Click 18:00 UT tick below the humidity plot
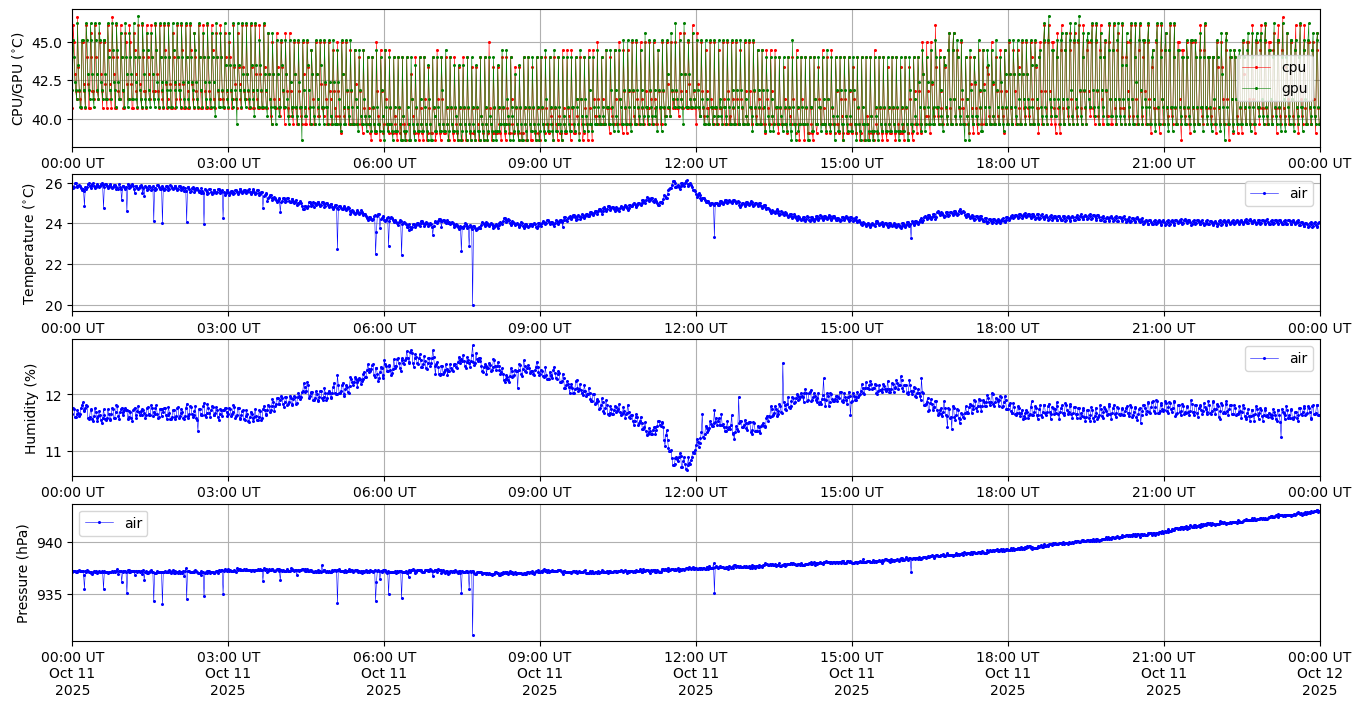The image size is (1361, 707). click(1007, 491)
